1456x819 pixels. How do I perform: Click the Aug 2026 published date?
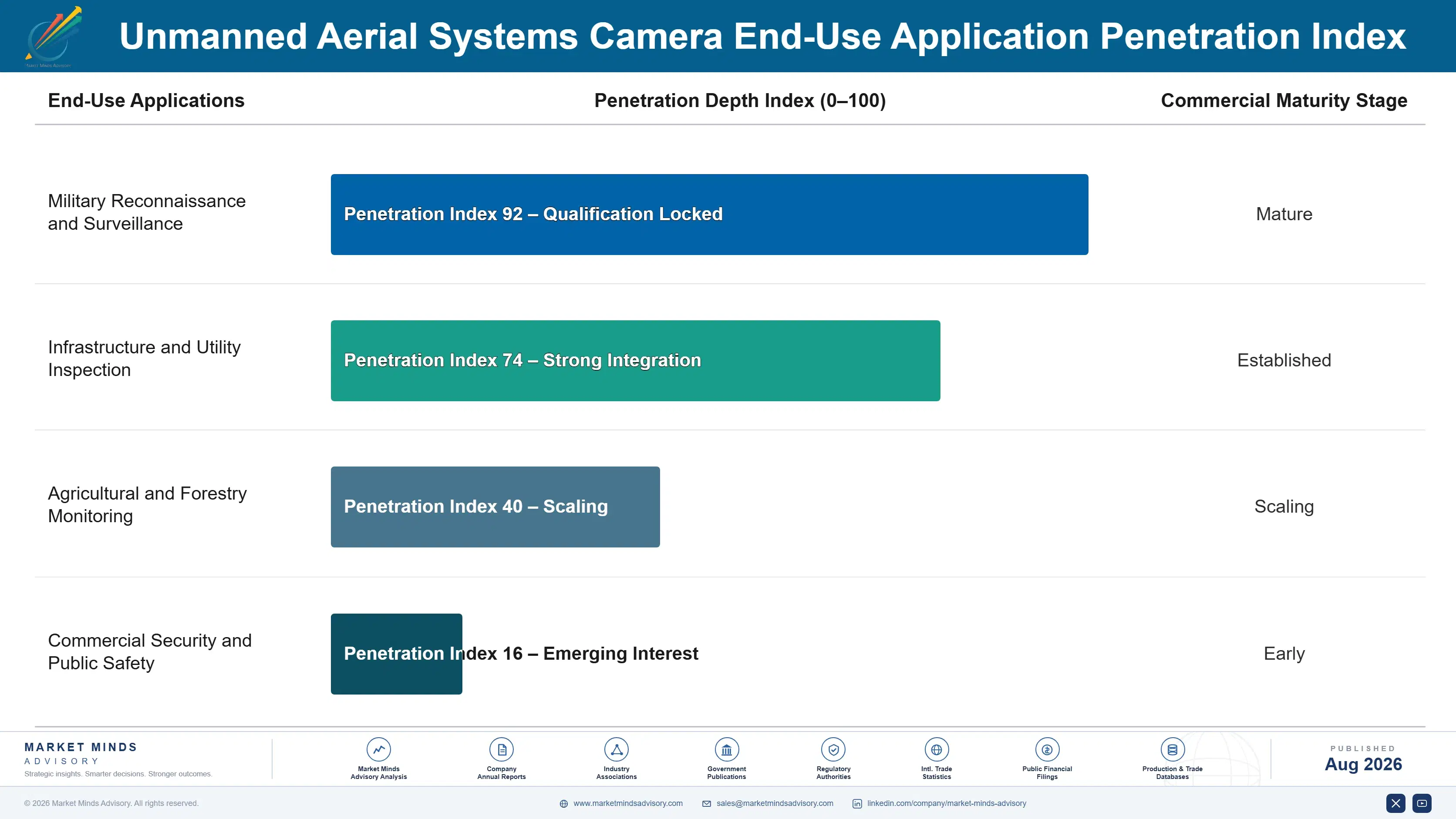pyautogui.click(x=1363, y=764)
